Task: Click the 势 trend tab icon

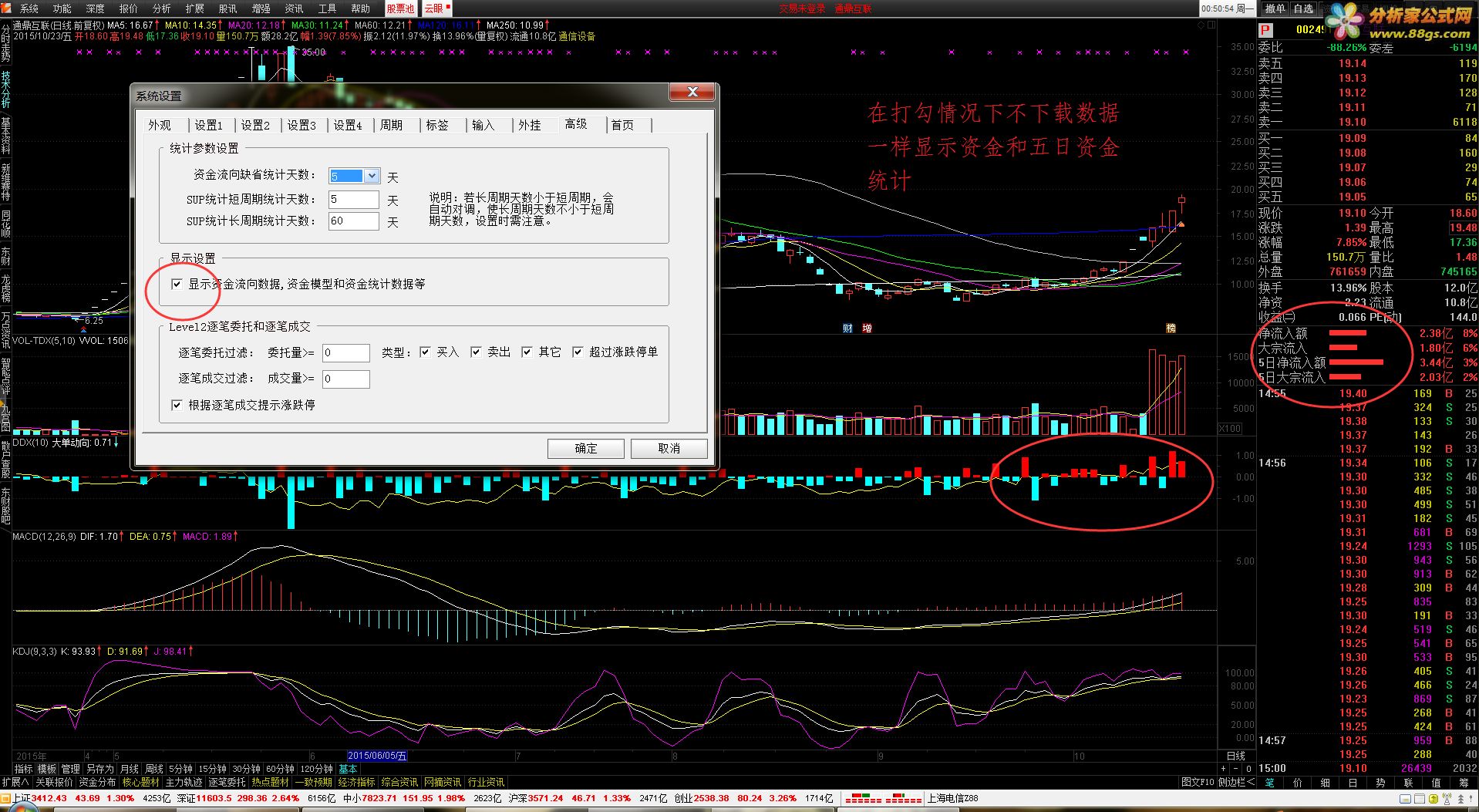Action: [x=1380, y=783]
